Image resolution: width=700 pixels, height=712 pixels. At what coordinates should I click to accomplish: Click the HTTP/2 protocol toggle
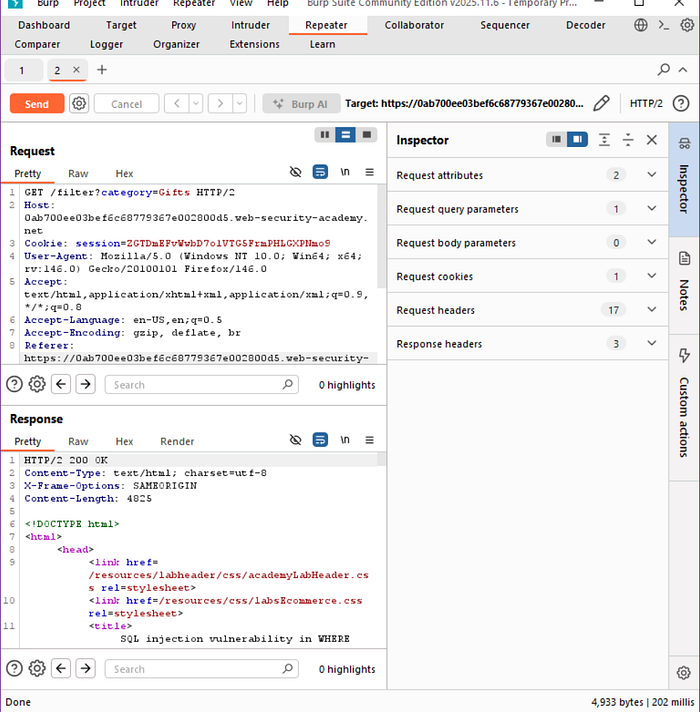(646, 104)
